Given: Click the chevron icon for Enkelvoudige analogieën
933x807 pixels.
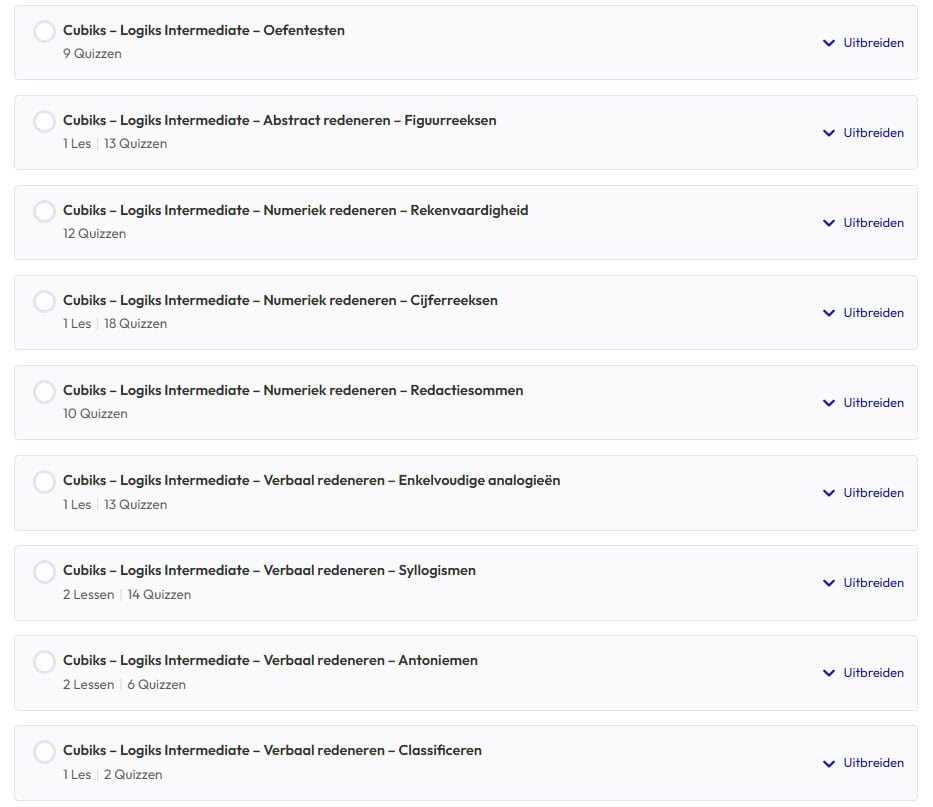Looking at the screenshot, I should tap(828, 493).
